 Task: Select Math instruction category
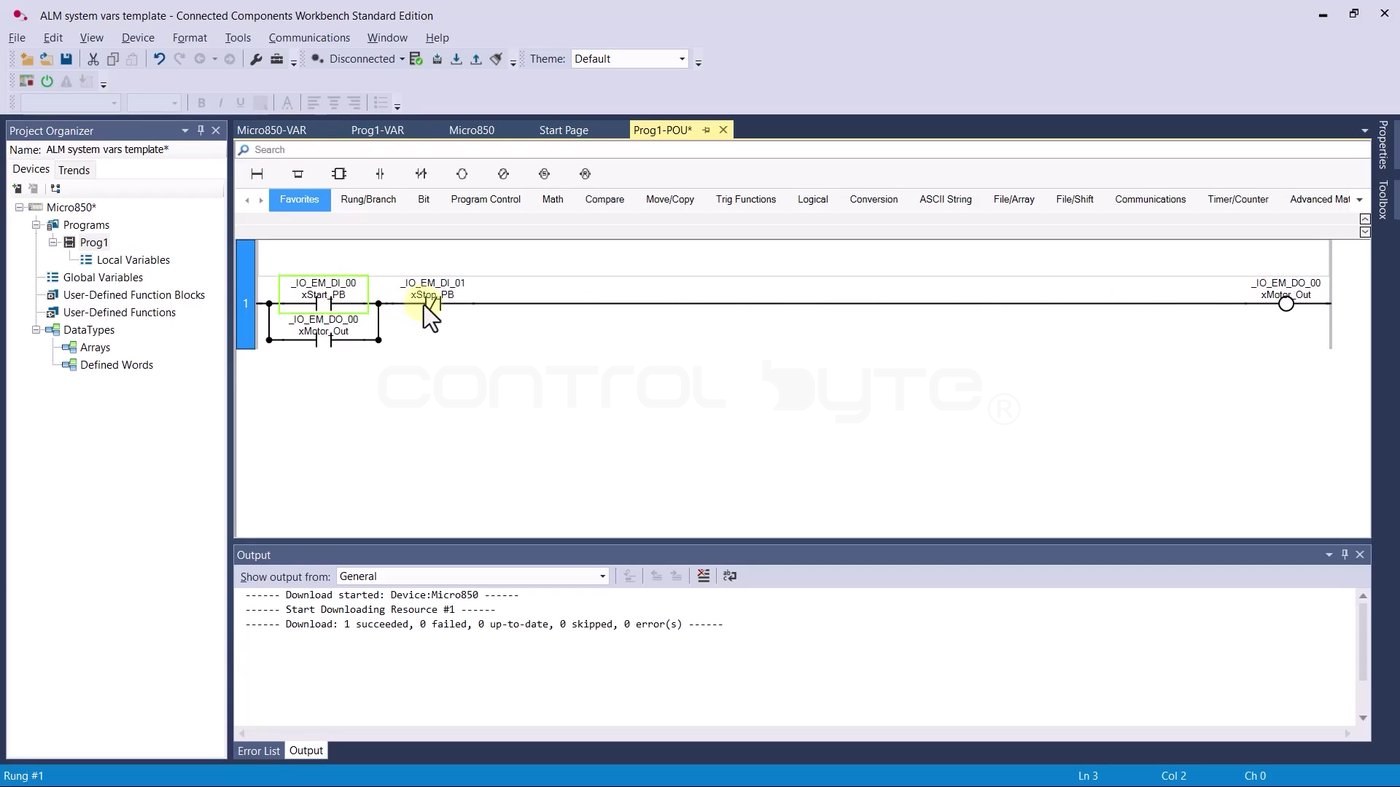pyautogui.click(x=553, y=199)
